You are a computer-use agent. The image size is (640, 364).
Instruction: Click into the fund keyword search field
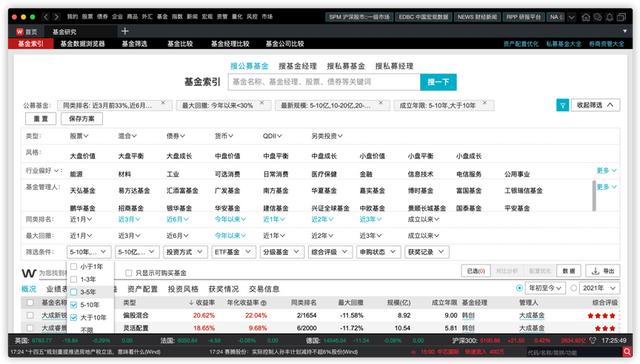click(324, 82)
